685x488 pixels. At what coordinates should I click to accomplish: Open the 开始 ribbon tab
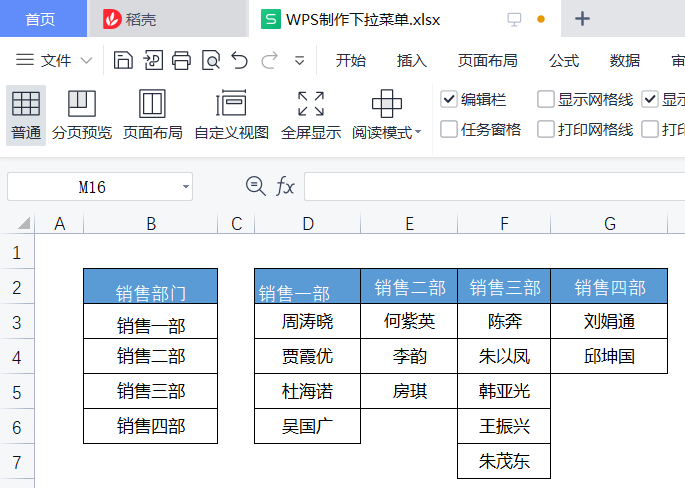[350, 60]
